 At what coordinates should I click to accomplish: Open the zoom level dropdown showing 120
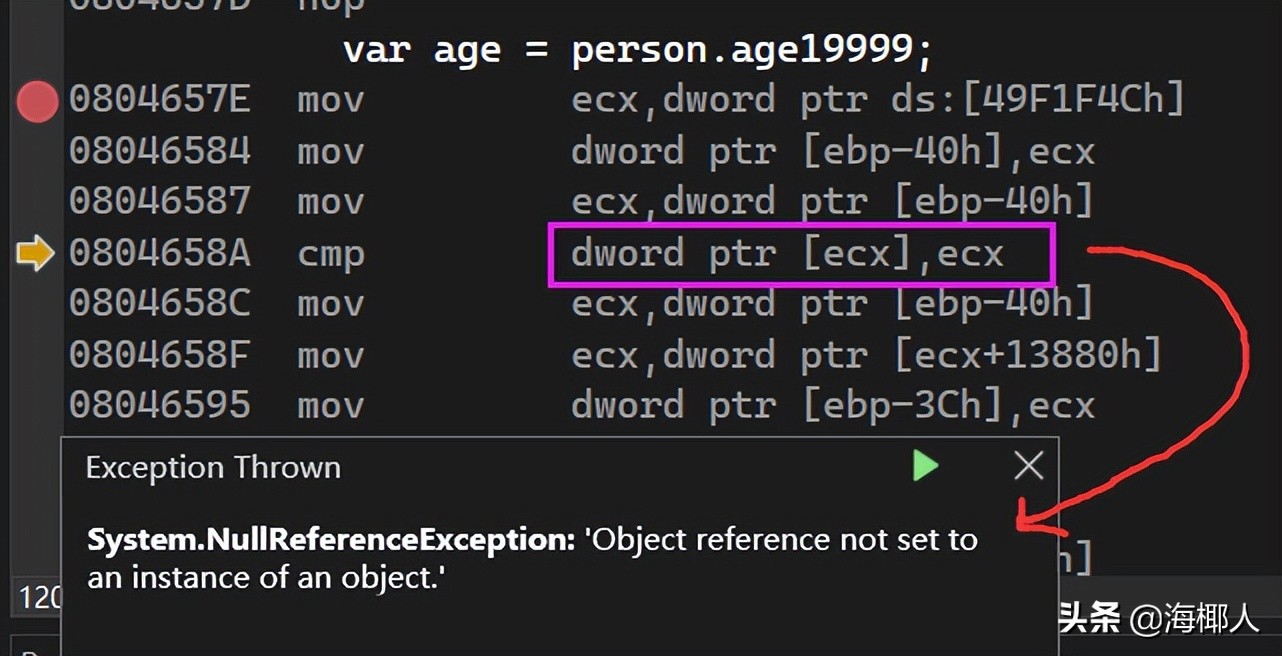coord(40,597)
